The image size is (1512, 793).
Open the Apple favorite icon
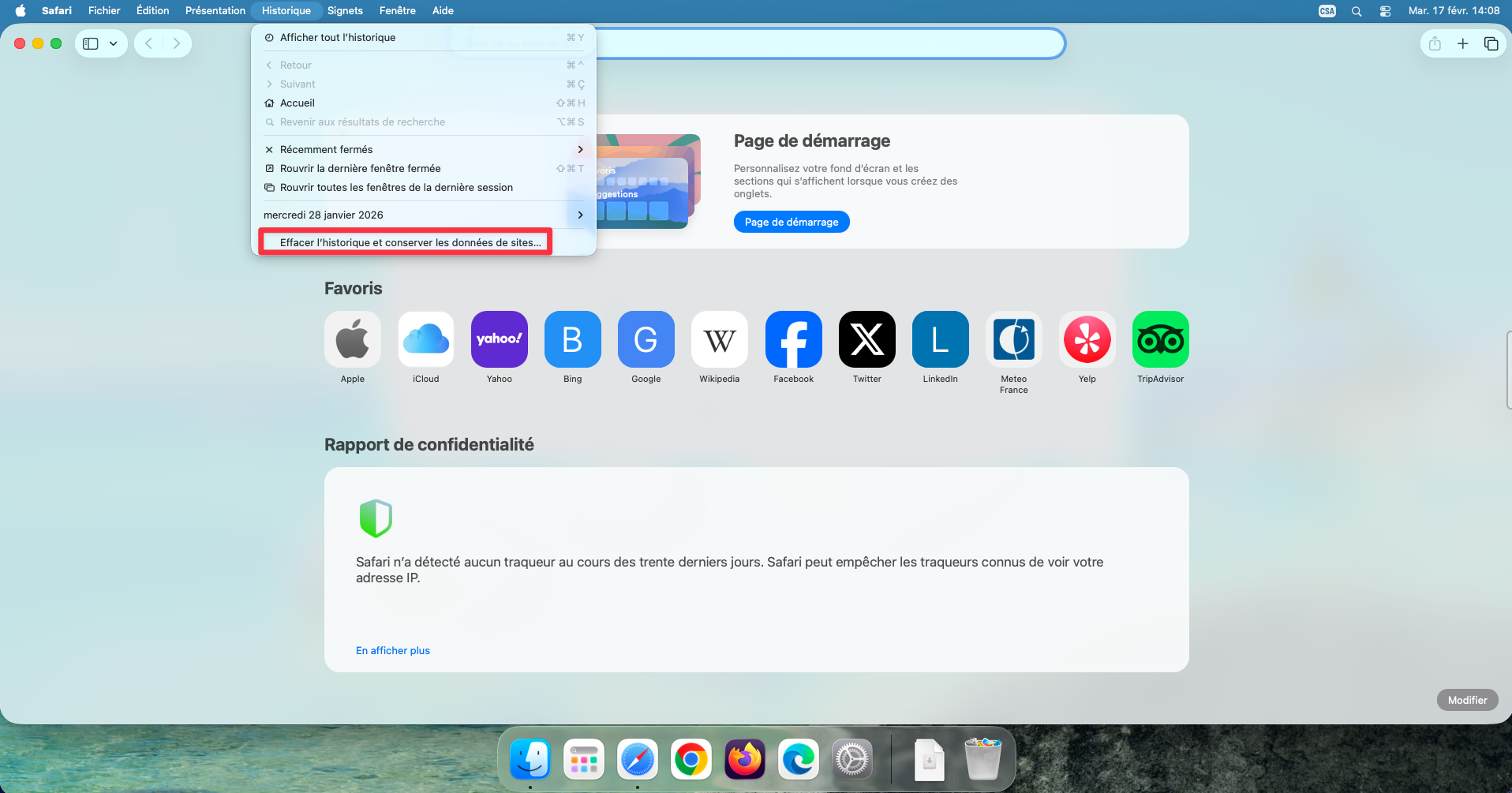(x=353, y=339)
